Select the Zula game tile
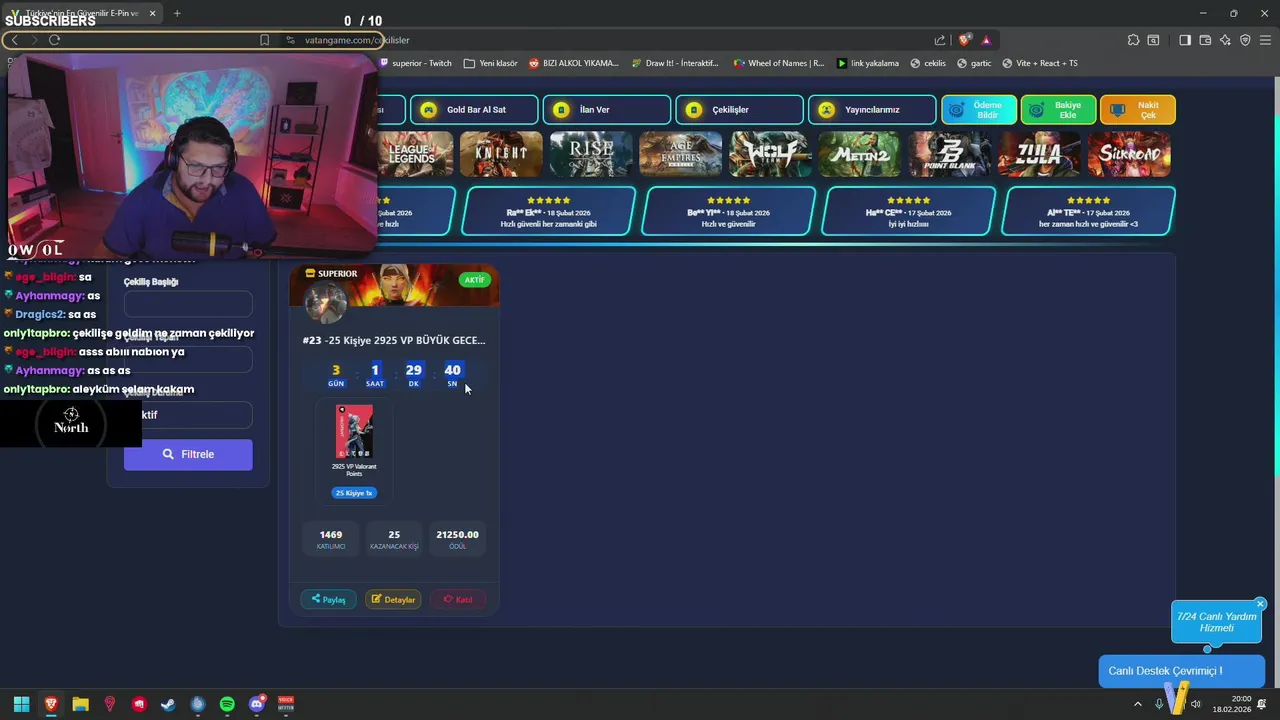The width and height of the screenshot is (1280, 720). pyautogui.click(x=1039, y=154)
